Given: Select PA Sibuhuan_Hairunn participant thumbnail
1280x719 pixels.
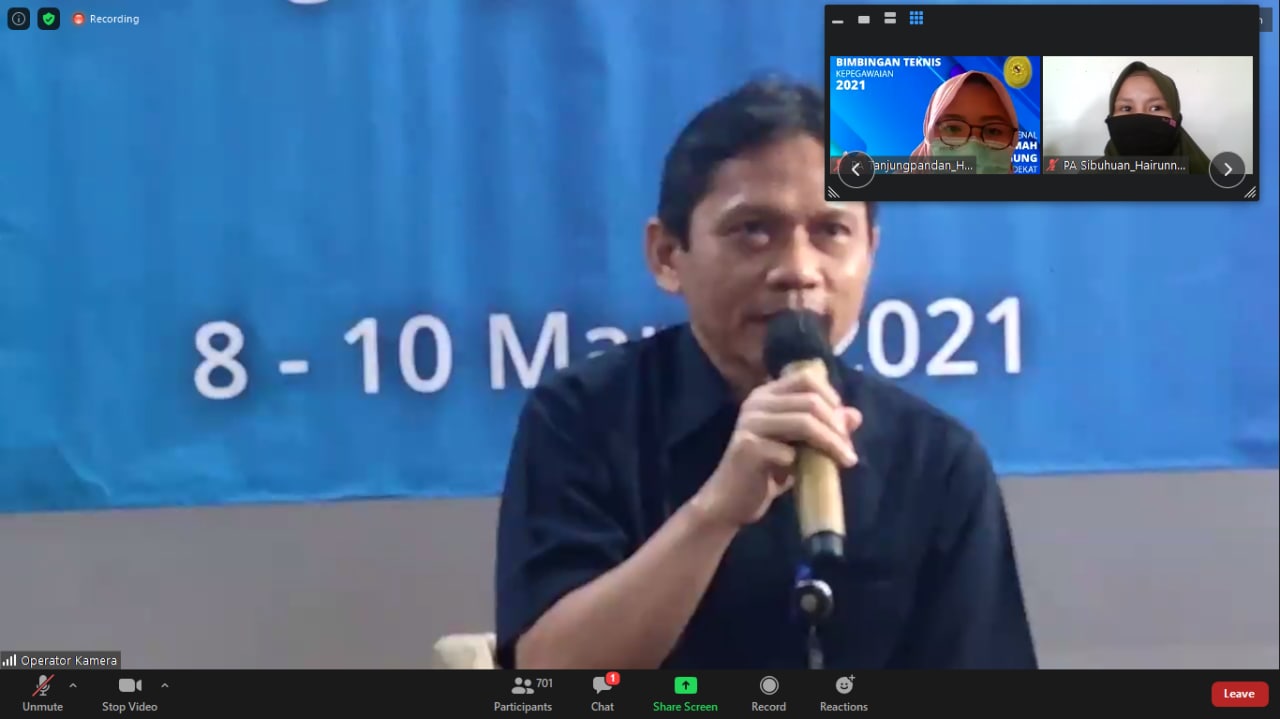Looking at the screenshot, I should 1148,115.
